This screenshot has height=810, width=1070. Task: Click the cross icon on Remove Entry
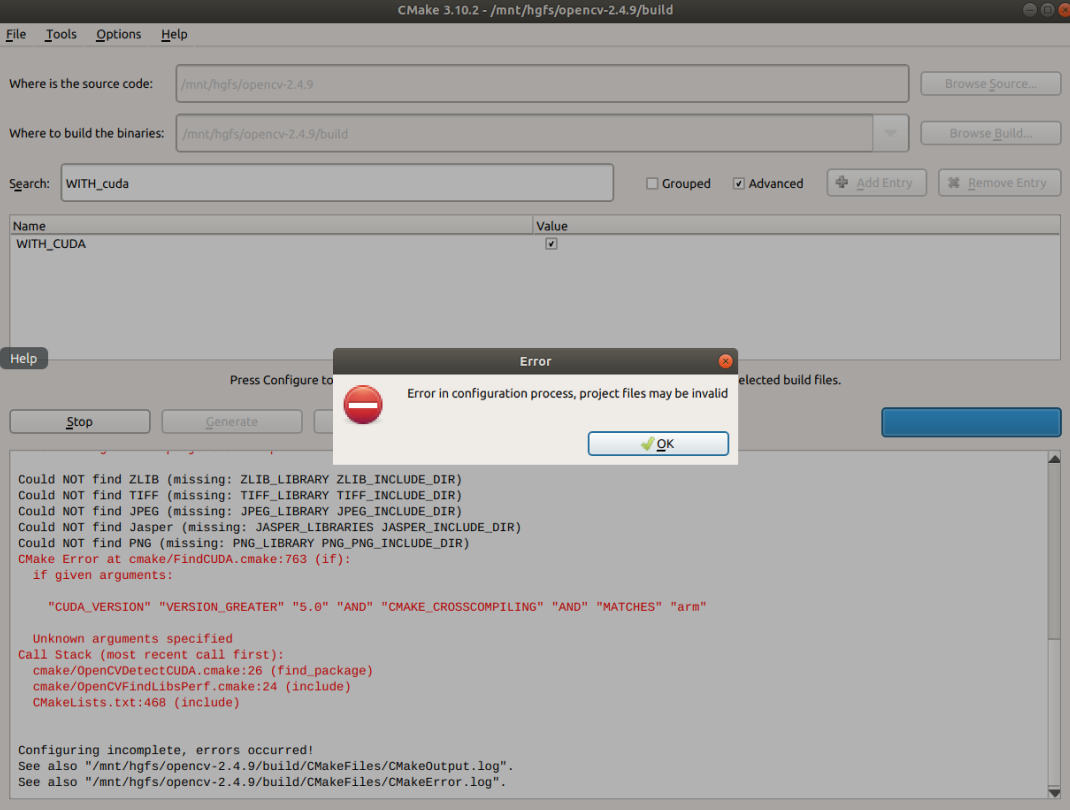[x=953, y=182]
